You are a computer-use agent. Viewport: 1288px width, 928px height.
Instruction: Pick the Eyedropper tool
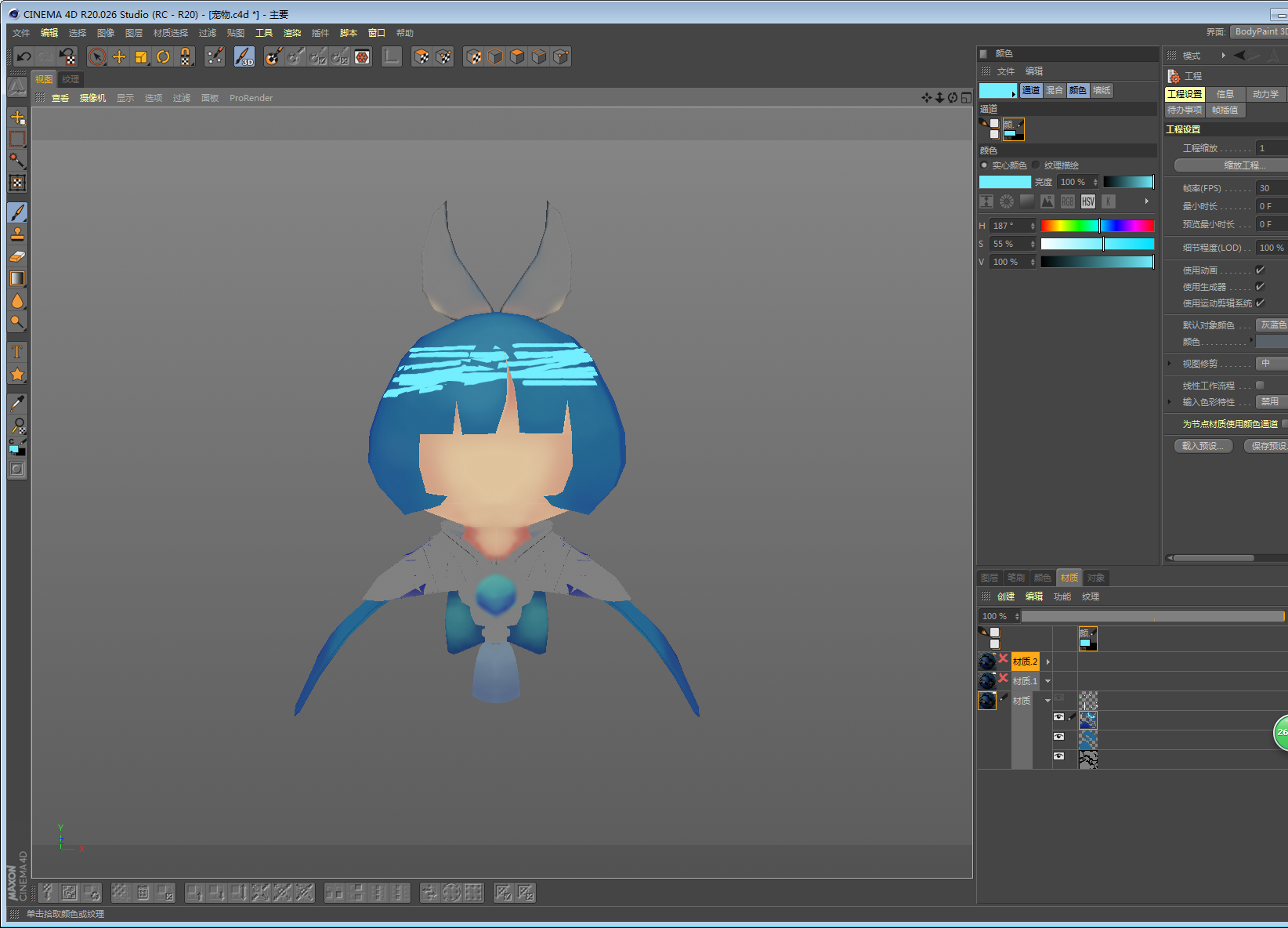coord(17,403)
